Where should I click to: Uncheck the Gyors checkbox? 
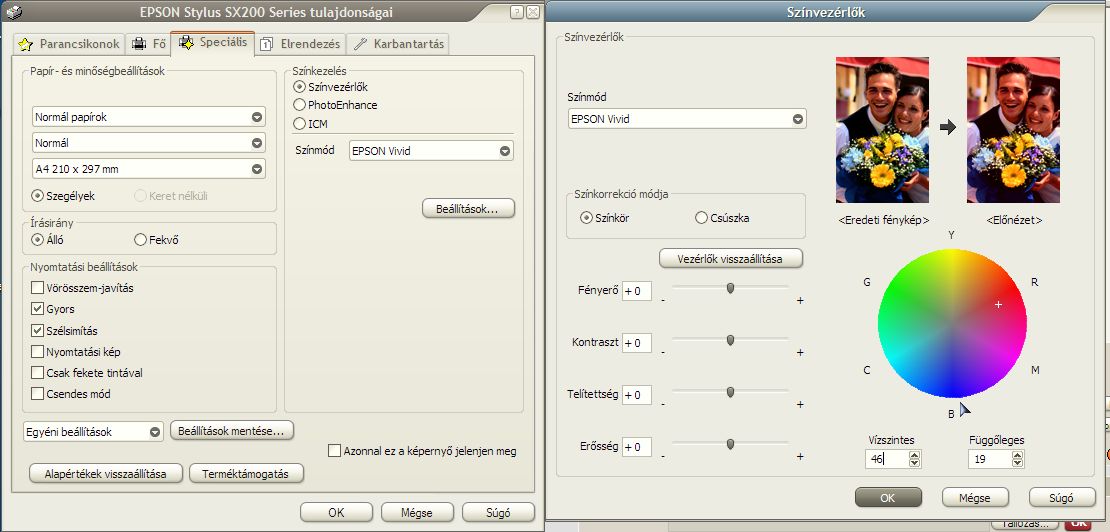(x=38, y=309)
